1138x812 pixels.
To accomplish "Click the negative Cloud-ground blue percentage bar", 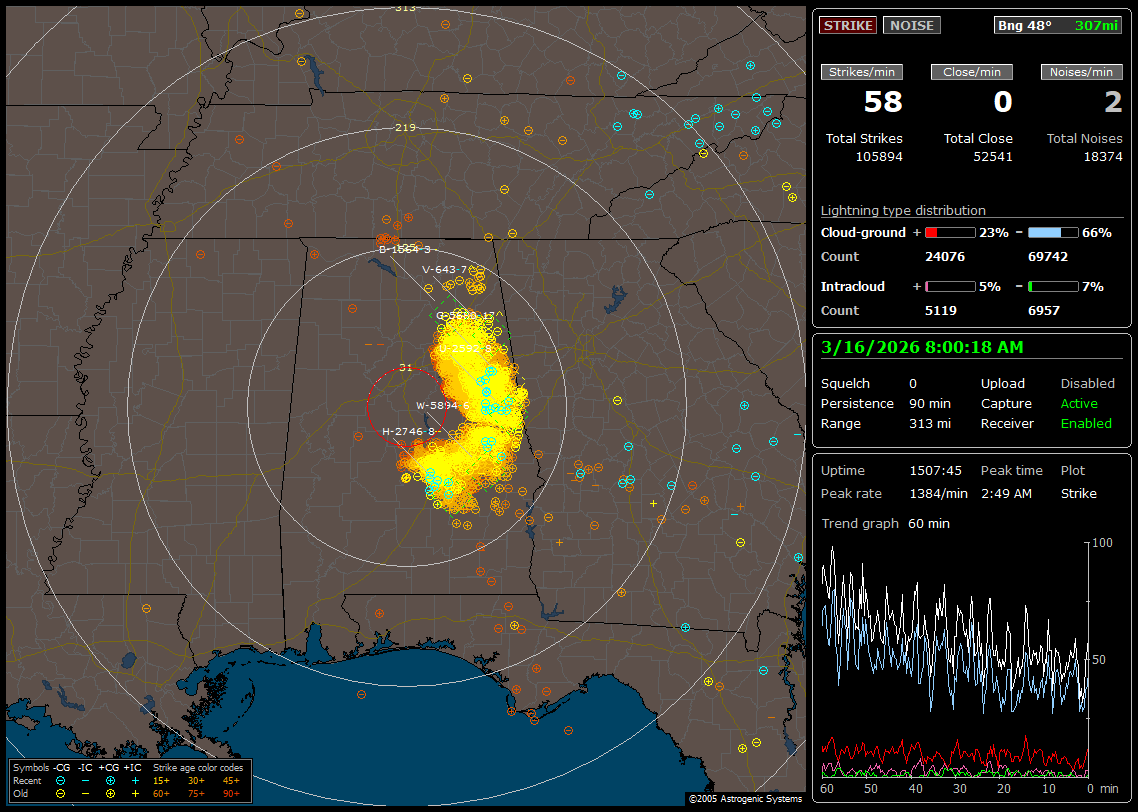I will (x=1053, y=232).
